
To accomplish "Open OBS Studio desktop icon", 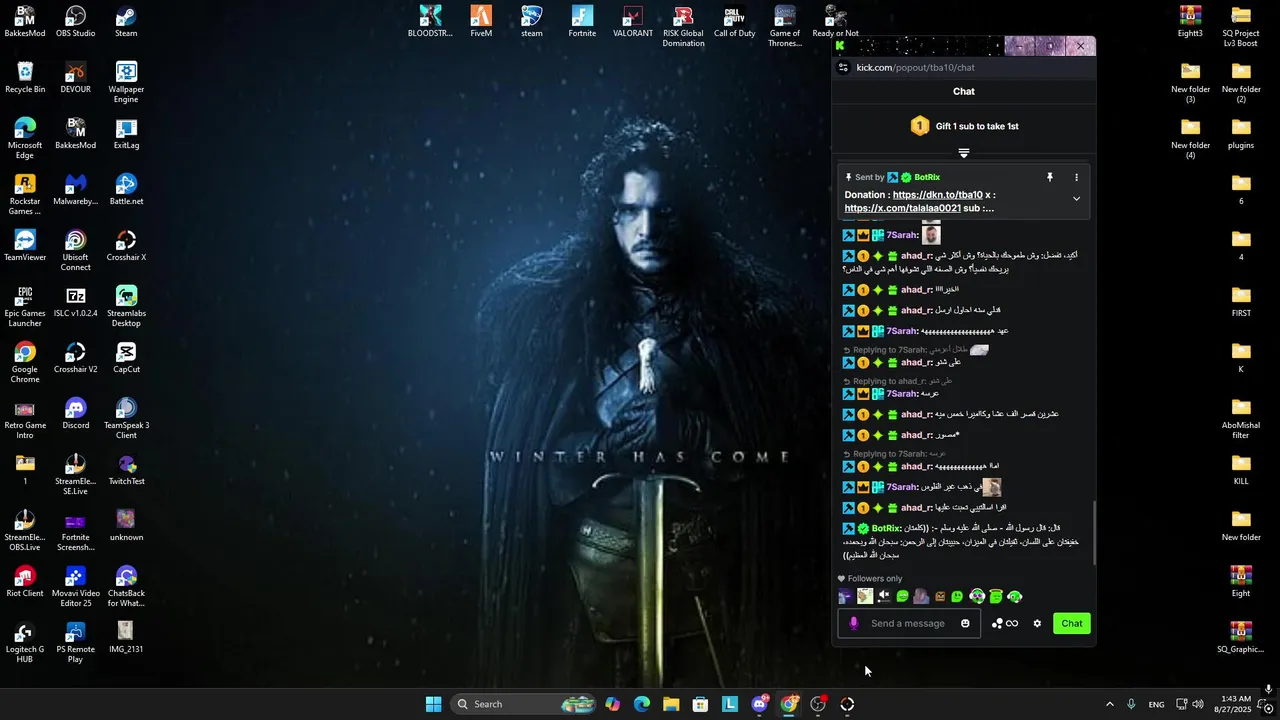I will [x=76, y=22].
